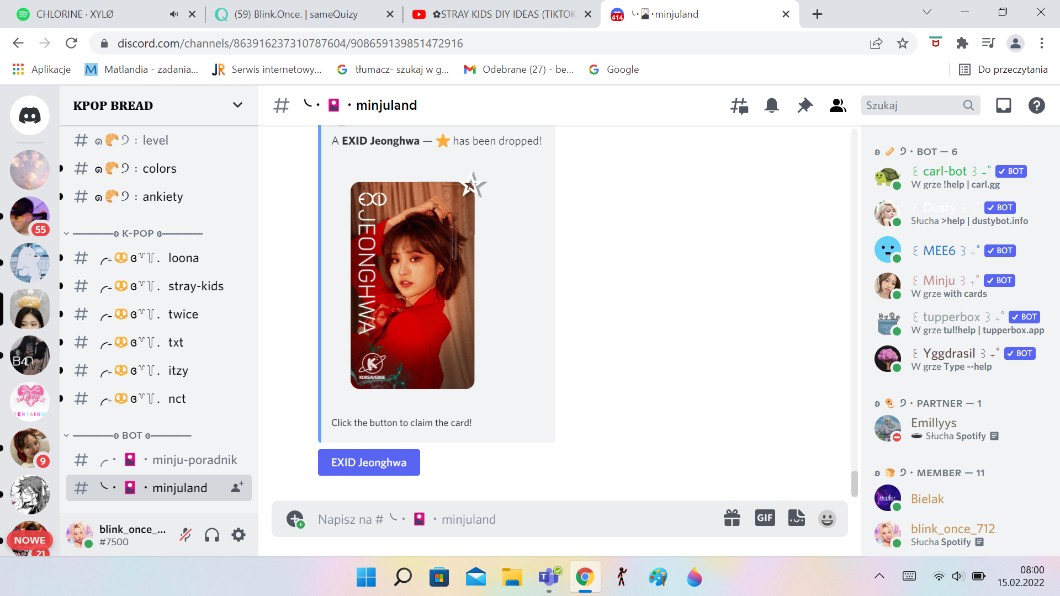Open the Discord inbox
The width and height of the screenshot is (1060, 596).
(1003, 105)
